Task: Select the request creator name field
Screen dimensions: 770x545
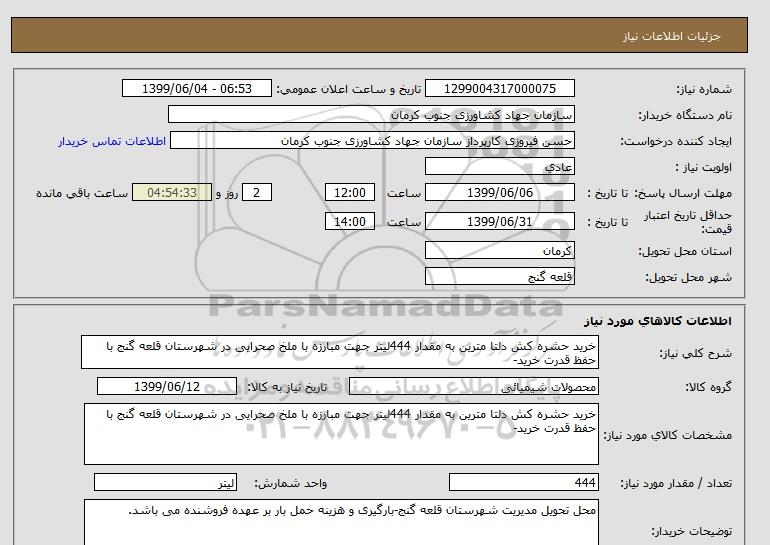Action: [x=374, y=141]
